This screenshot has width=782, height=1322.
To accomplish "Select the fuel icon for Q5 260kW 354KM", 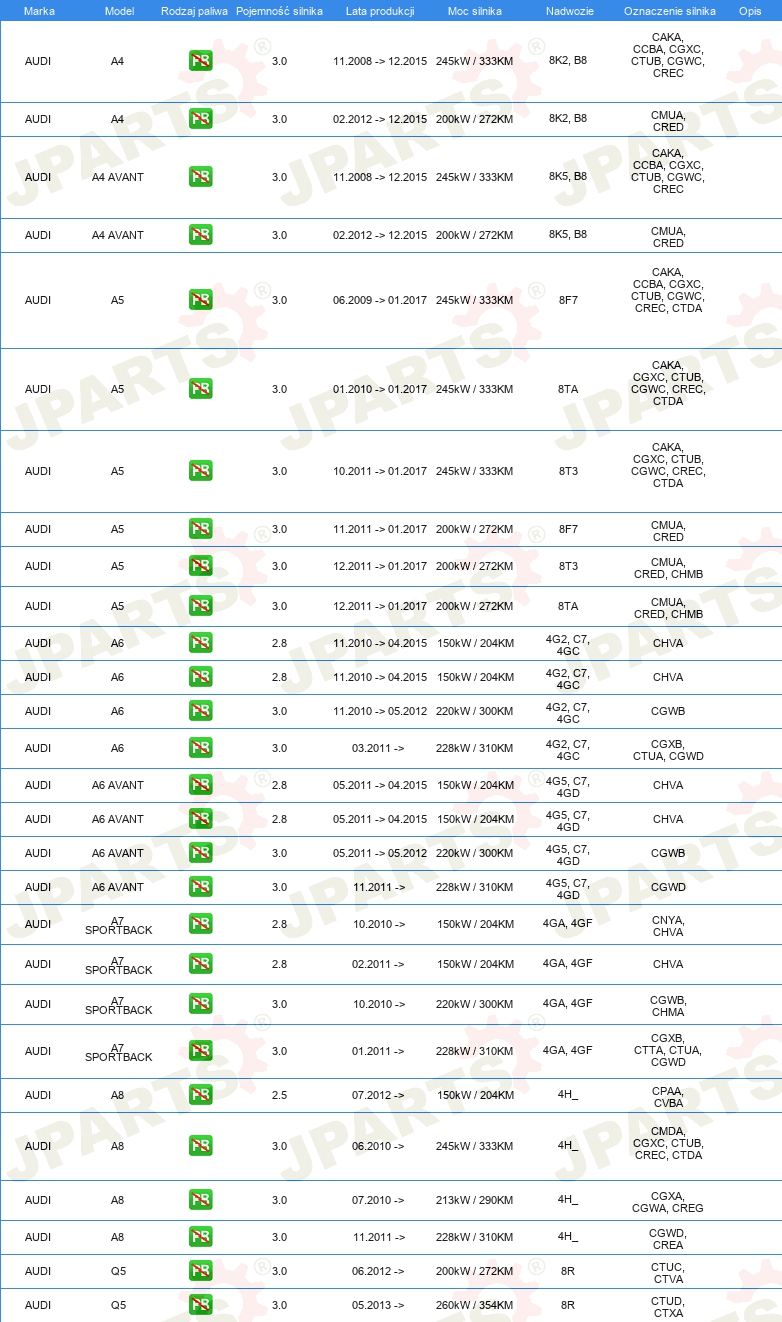I will pos(201,1305).
